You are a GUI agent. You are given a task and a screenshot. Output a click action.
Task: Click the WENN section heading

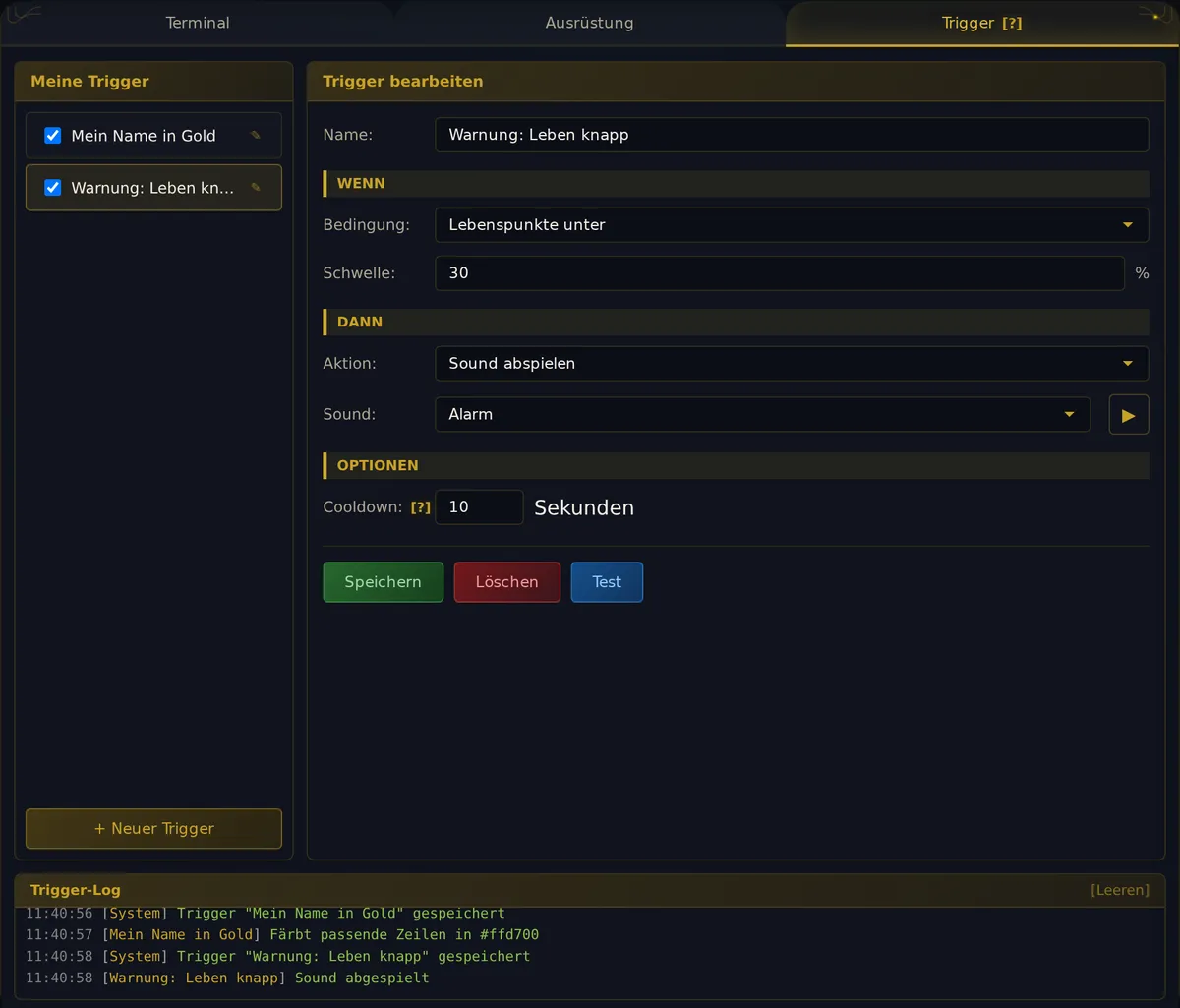pyautogui.click(x=737, y=184)
